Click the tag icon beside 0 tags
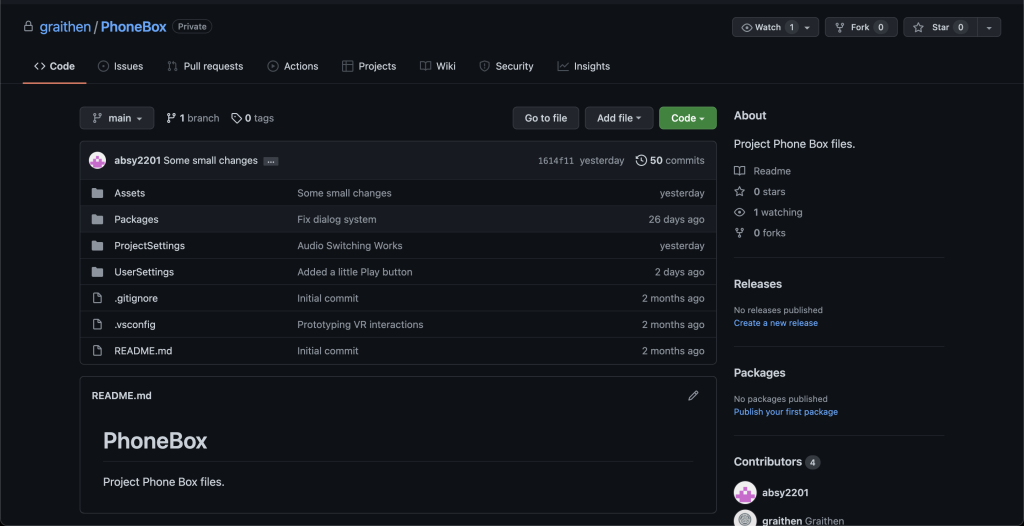 point(236,118)
